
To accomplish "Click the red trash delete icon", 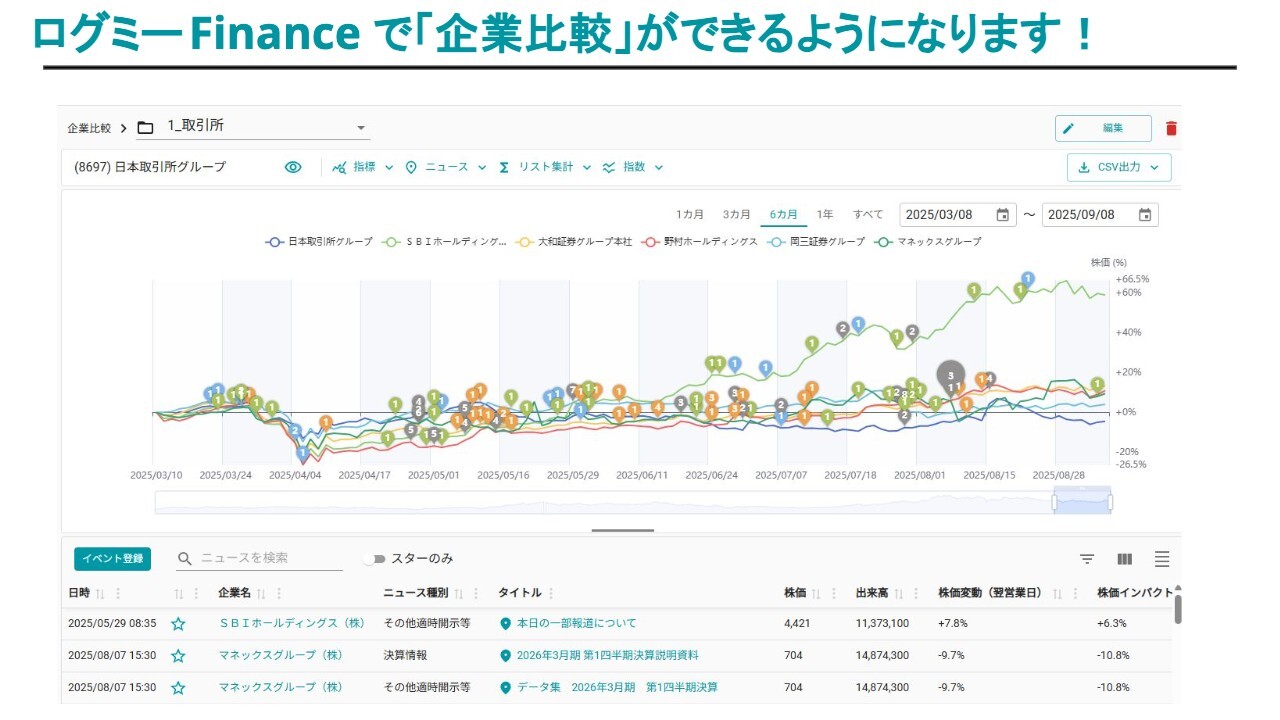I will pyautogui.click(x=1171, y=128).
